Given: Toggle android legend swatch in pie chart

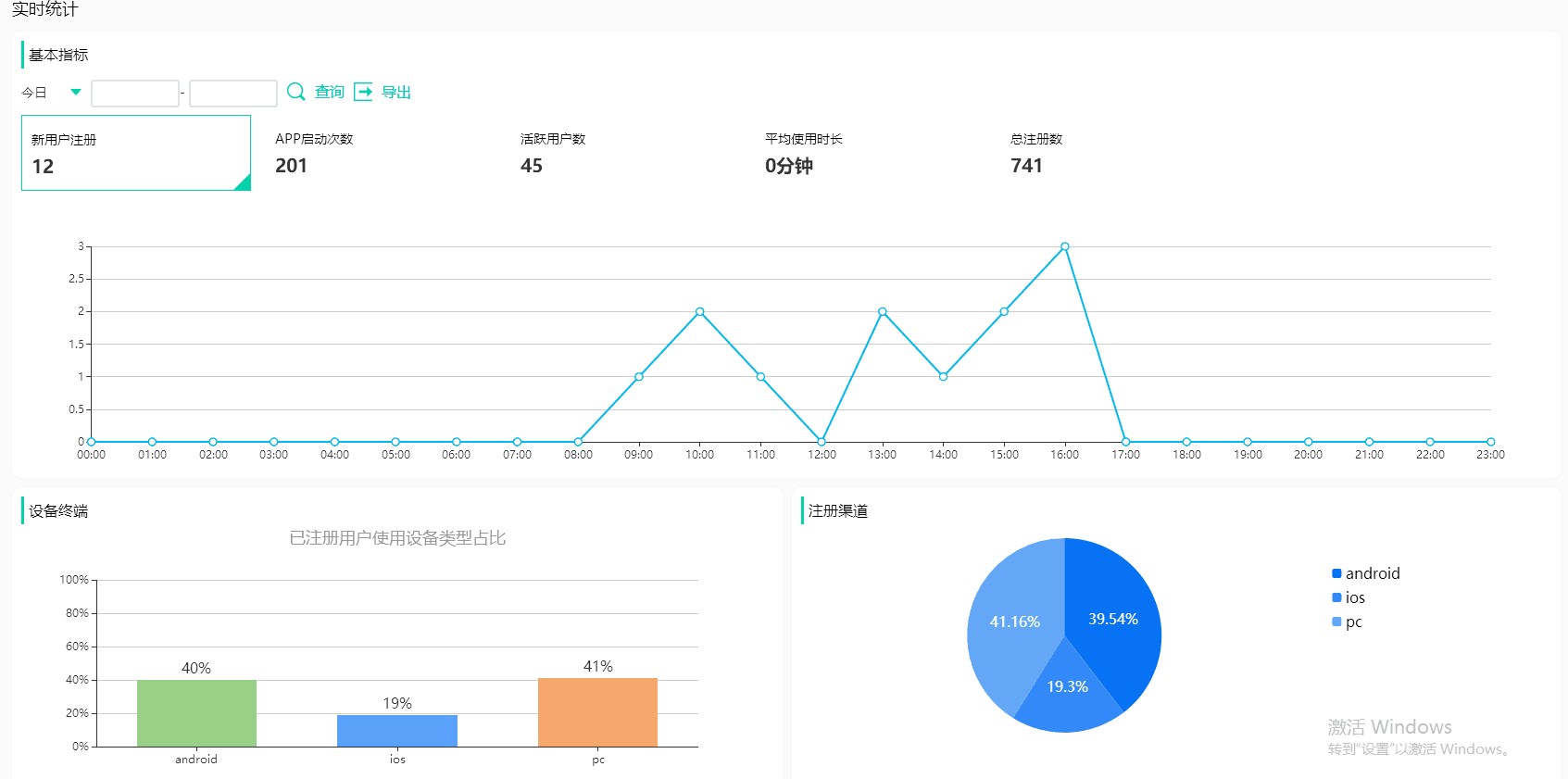Looking at the screenshot, I should coord(1336,573).
